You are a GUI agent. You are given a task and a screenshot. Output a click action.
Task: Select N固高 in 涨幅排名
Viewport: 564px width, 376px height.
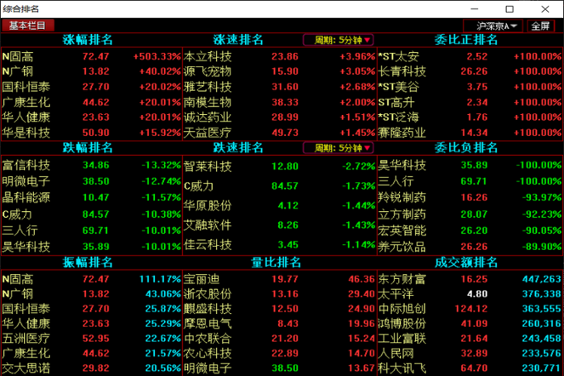tap(92, 56)
